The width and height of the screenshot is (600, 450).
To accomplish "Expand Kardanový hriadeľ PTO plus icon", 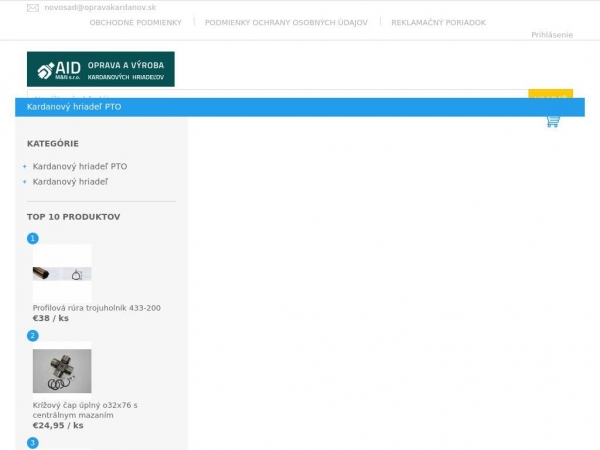I will [x=24, y=166].
